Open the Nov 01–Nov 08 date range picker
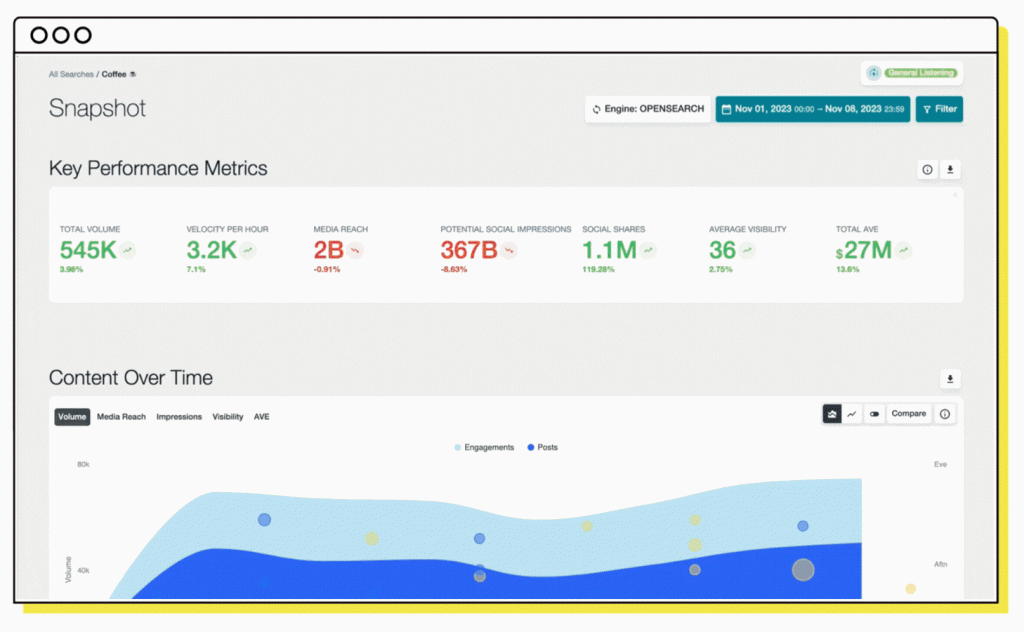This screenshot has height=632, width=1024. [x=812, y=109]
